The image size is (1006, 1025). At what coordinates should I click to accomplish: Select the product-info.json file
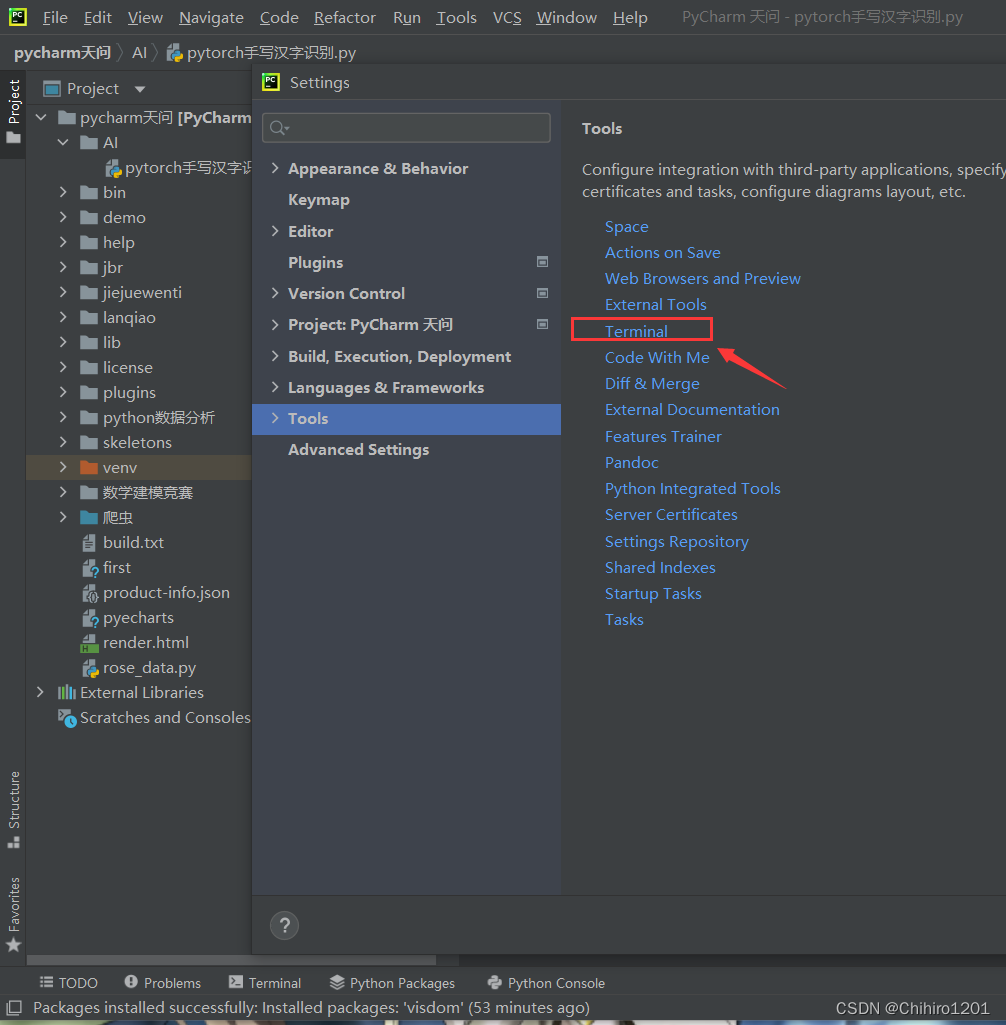155,592
